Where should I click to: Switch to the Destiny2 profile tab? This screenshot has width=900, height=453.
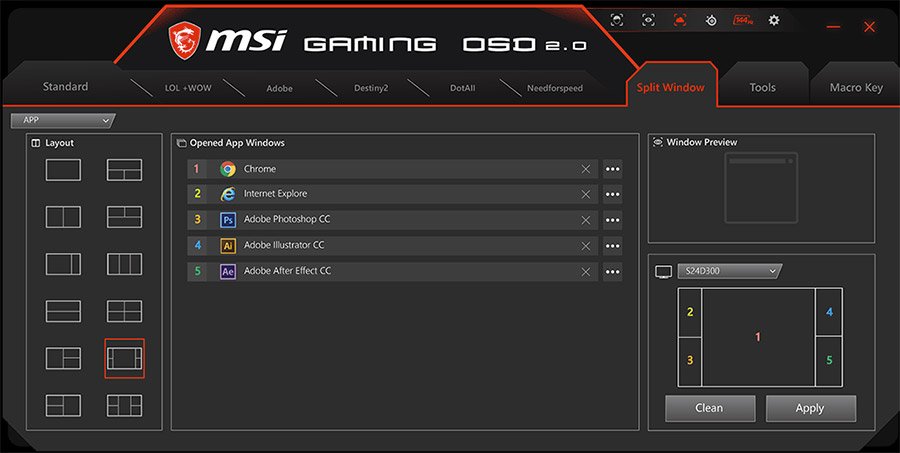[x=371, y=88]
